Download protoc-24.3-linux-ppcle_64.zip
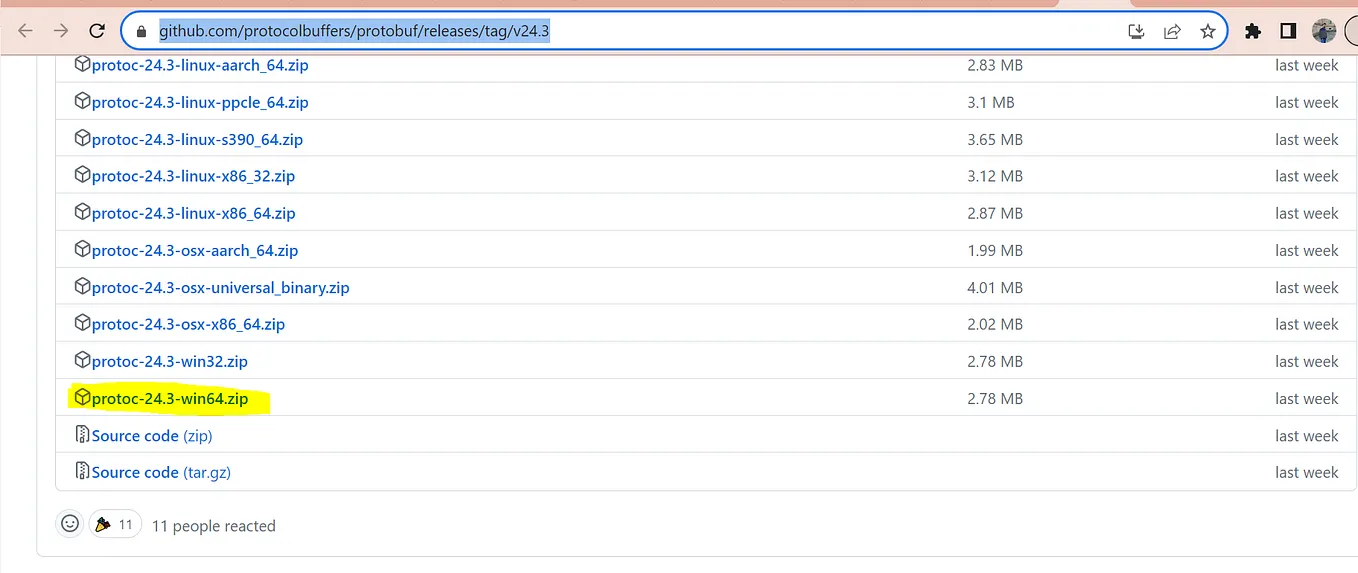The width and height of the screenshot is (1358, 573). tap(200, 102)
